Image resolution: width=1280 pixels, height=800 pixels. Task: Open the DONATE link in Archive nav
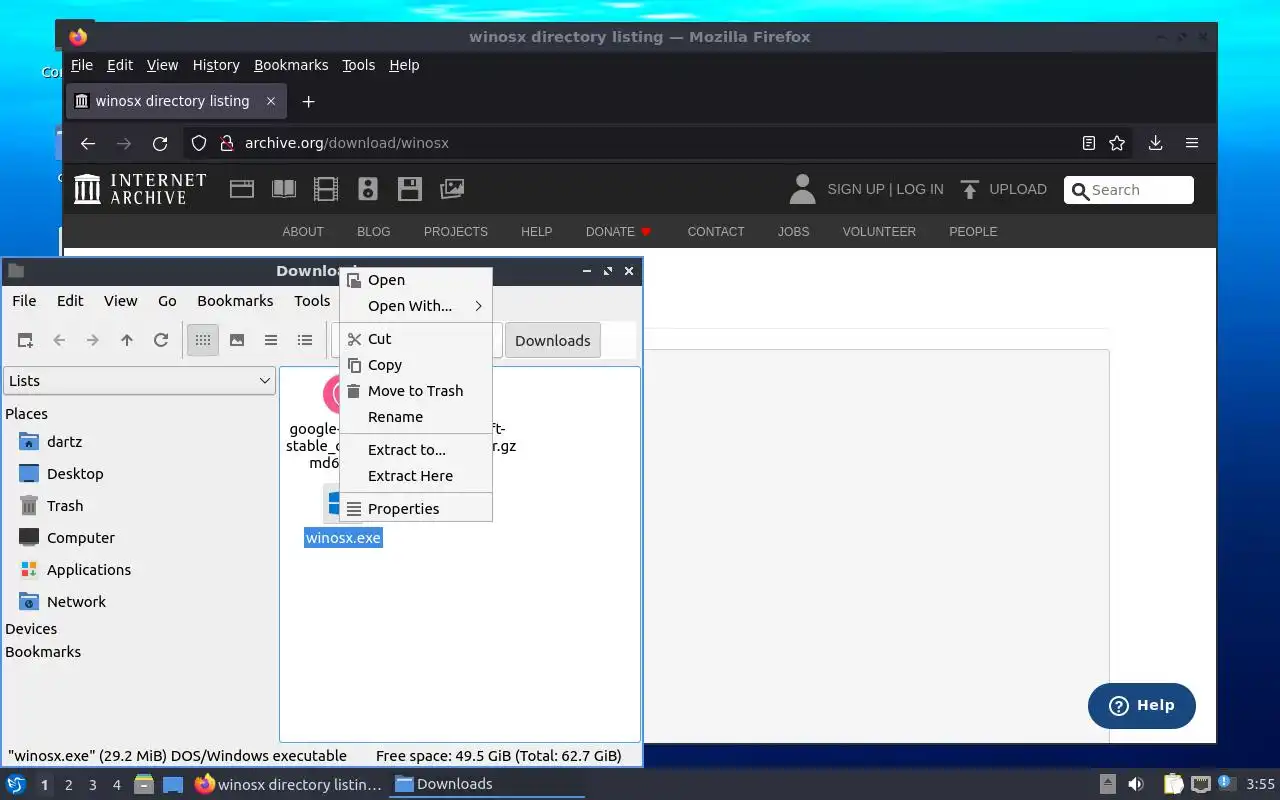click(x=619, y=231)
